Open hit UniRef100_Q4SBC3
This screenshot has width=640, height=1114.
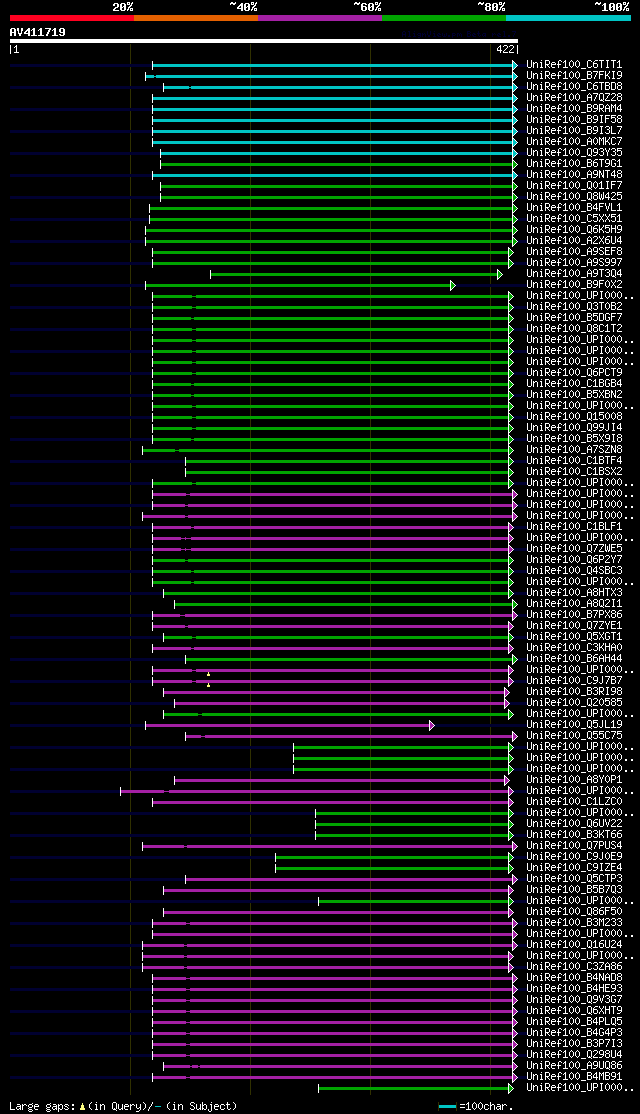click(x=575, y=571)
